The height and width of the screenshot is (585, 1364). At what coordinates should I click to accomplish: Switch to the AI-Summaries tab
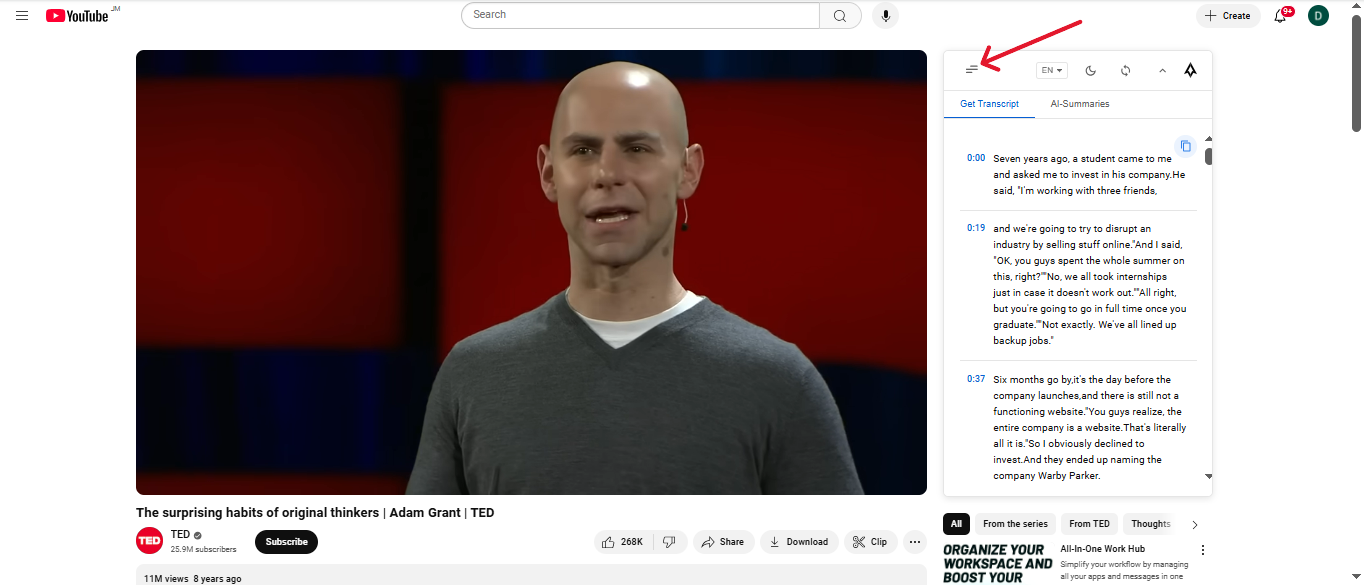pos(1080,104)
